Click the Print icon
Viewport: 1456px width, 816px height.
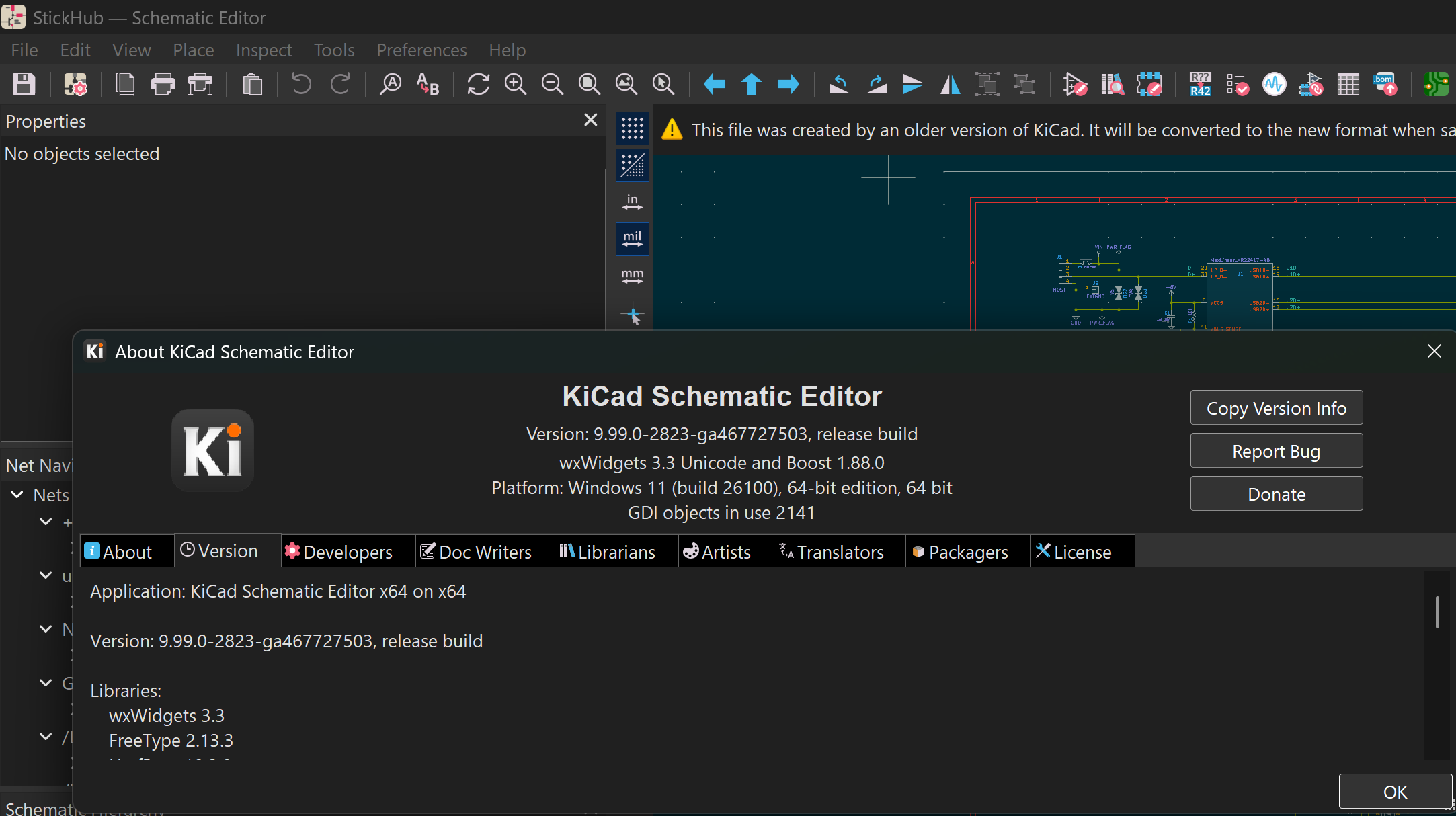click(163, 85)
